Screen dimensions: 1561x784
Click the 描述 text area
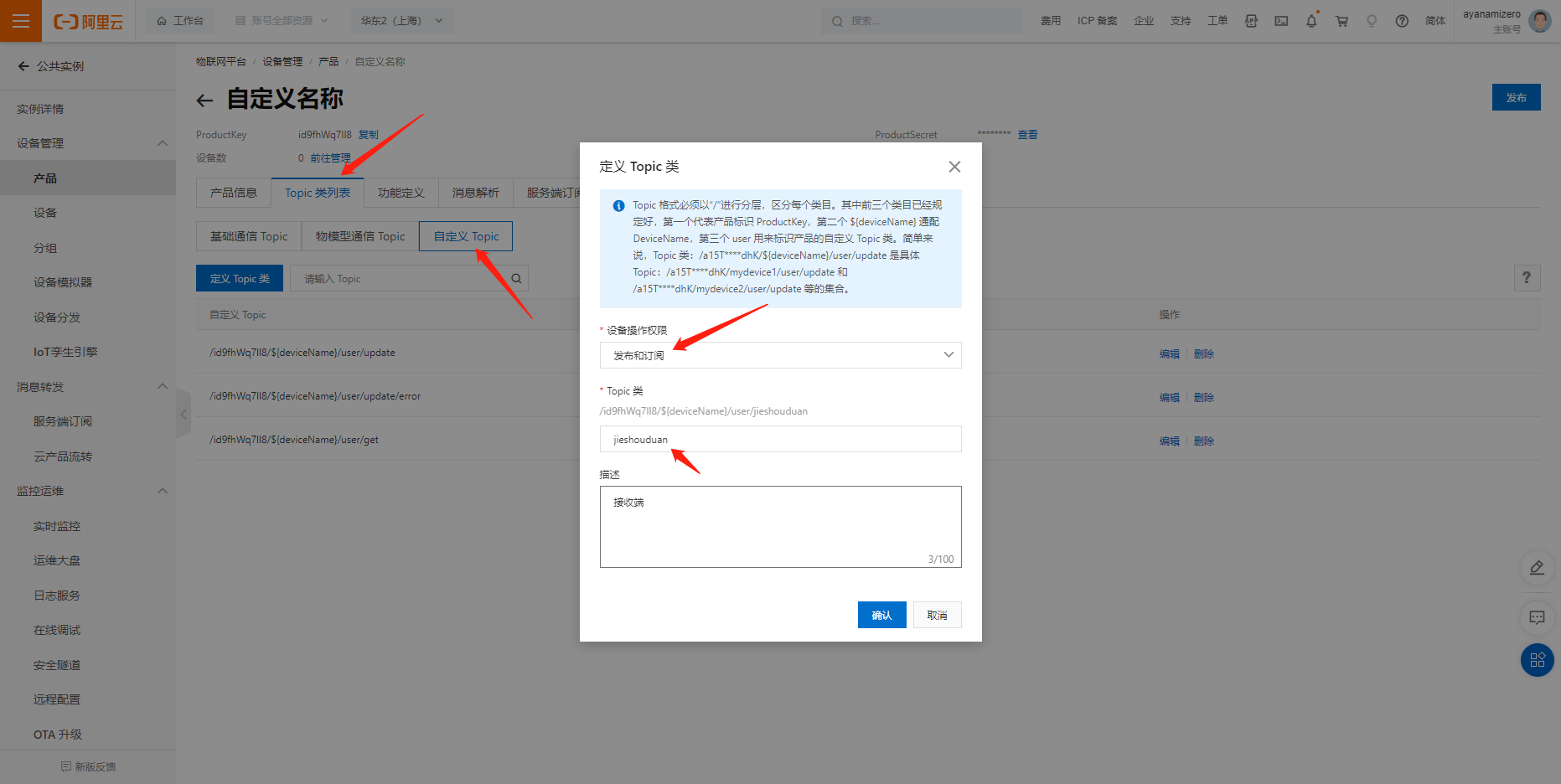[x=780, y=526]
